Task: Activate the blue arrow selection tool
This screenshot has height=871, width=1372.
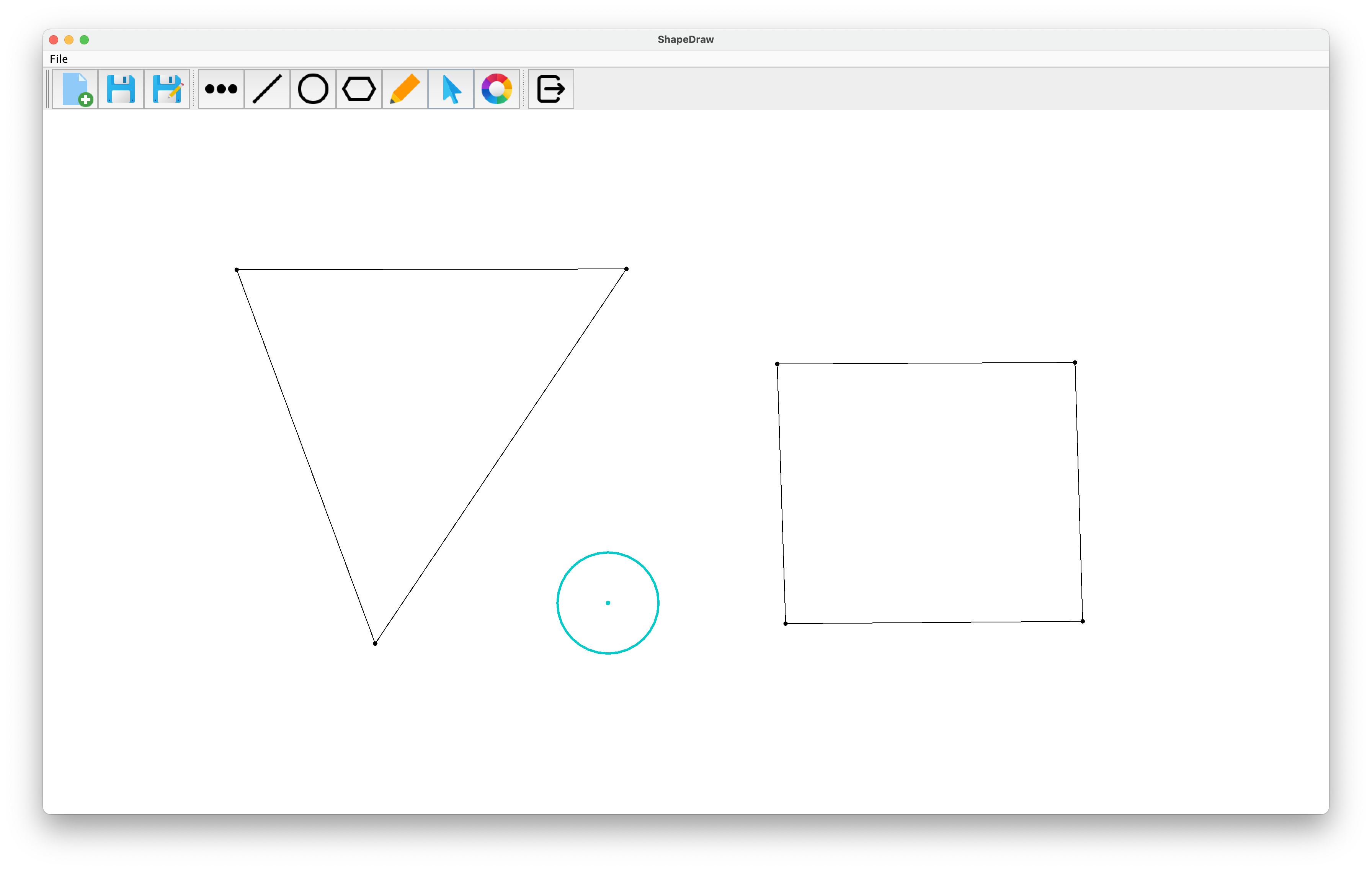Action: click(451, 89)
